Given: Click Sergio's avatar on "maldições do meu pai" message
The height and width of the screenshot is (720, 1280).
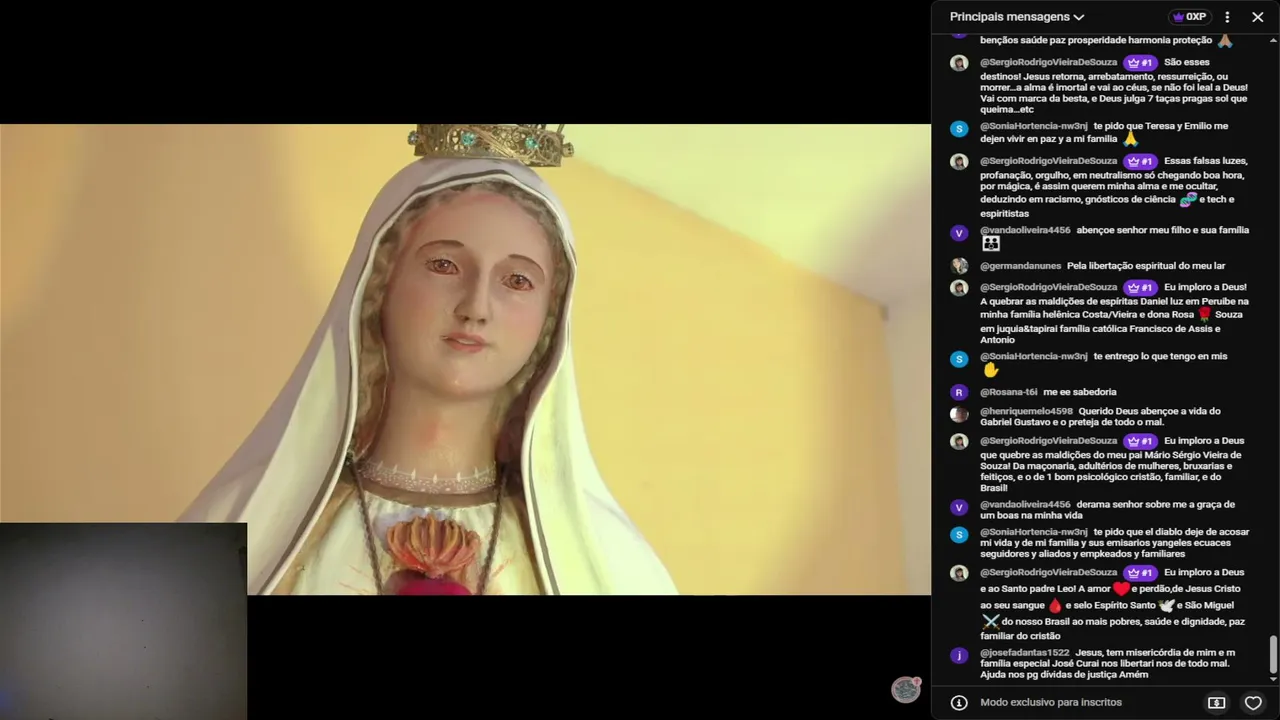Looking at the screenshot, I should (x=959, y=442).
